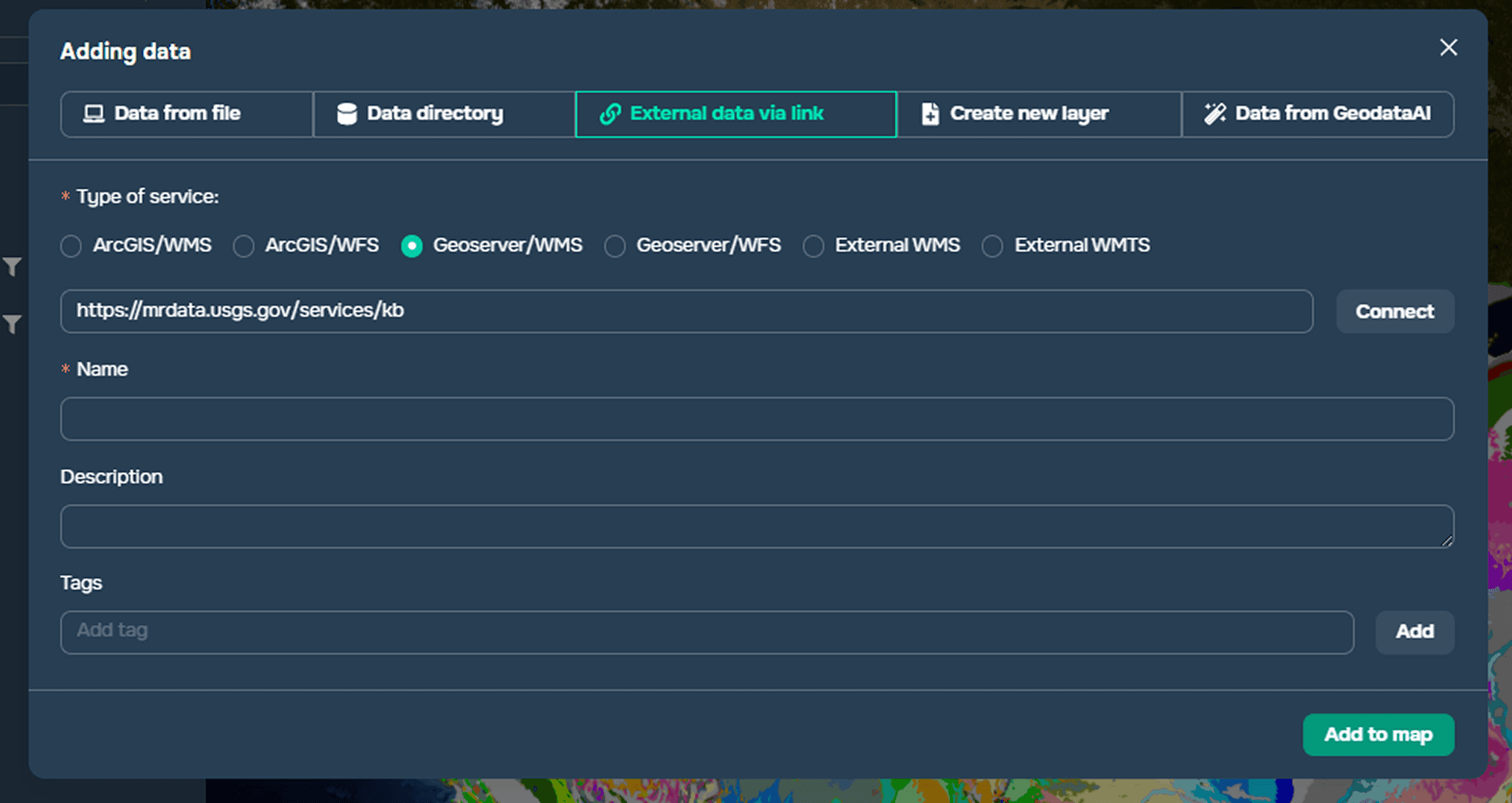Viewport: 1512px width, 803px height.
Task: Click the upper filter funnel icon in the left sidebar
Action: (x=12, y=266)
